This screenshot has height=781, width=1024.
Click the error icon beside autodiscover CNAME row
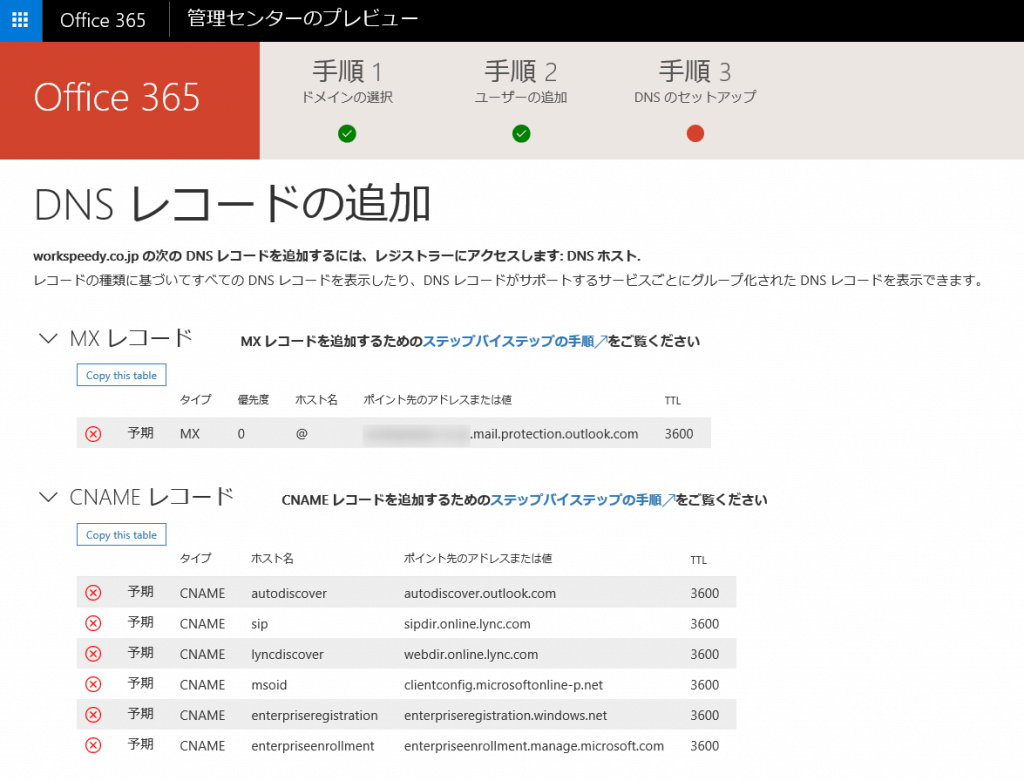tap(93, 593)
